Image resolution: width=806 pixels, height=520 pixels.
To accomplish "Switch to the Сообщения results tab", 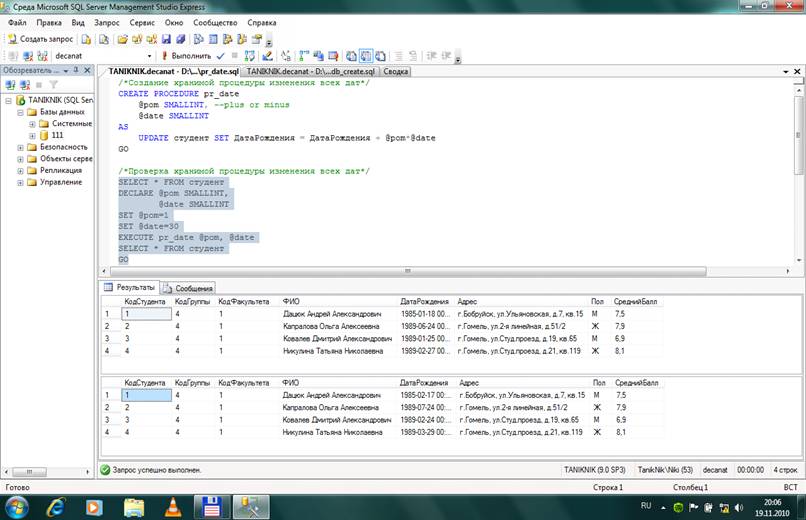I will tap(187, 287).
